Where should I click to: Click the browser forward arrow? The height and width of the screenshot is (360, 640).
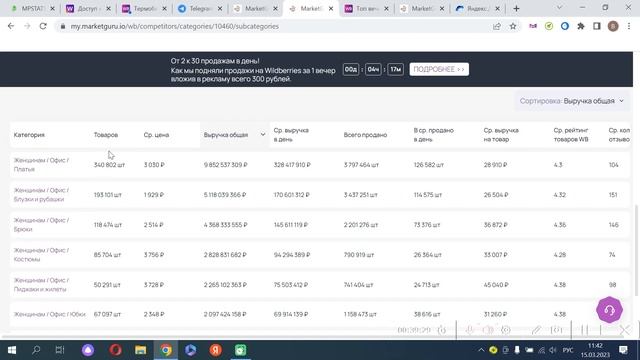(x=27, y=26)
